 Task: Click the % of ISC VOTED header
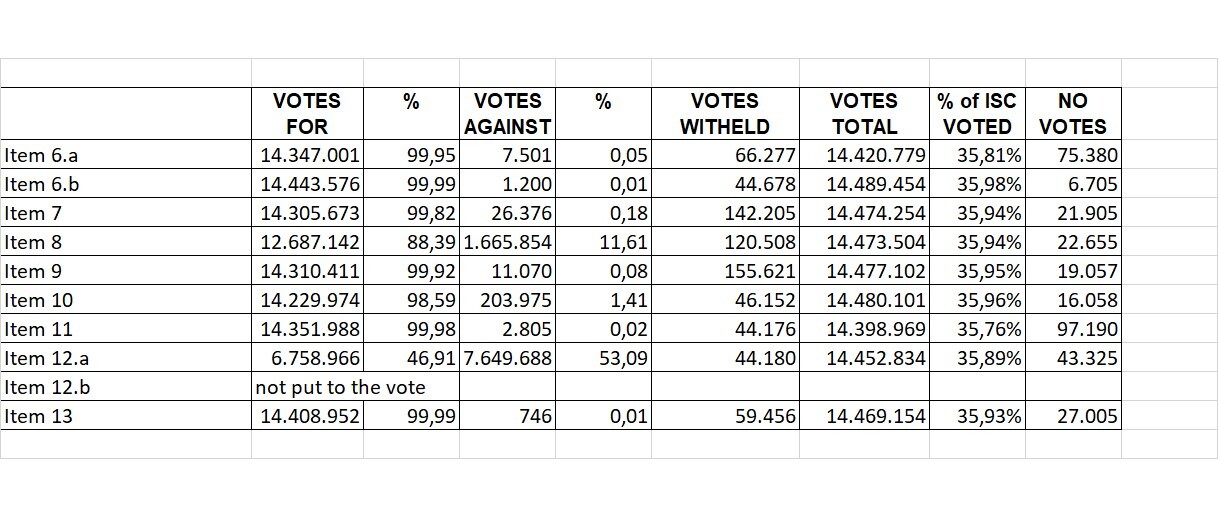977,114
